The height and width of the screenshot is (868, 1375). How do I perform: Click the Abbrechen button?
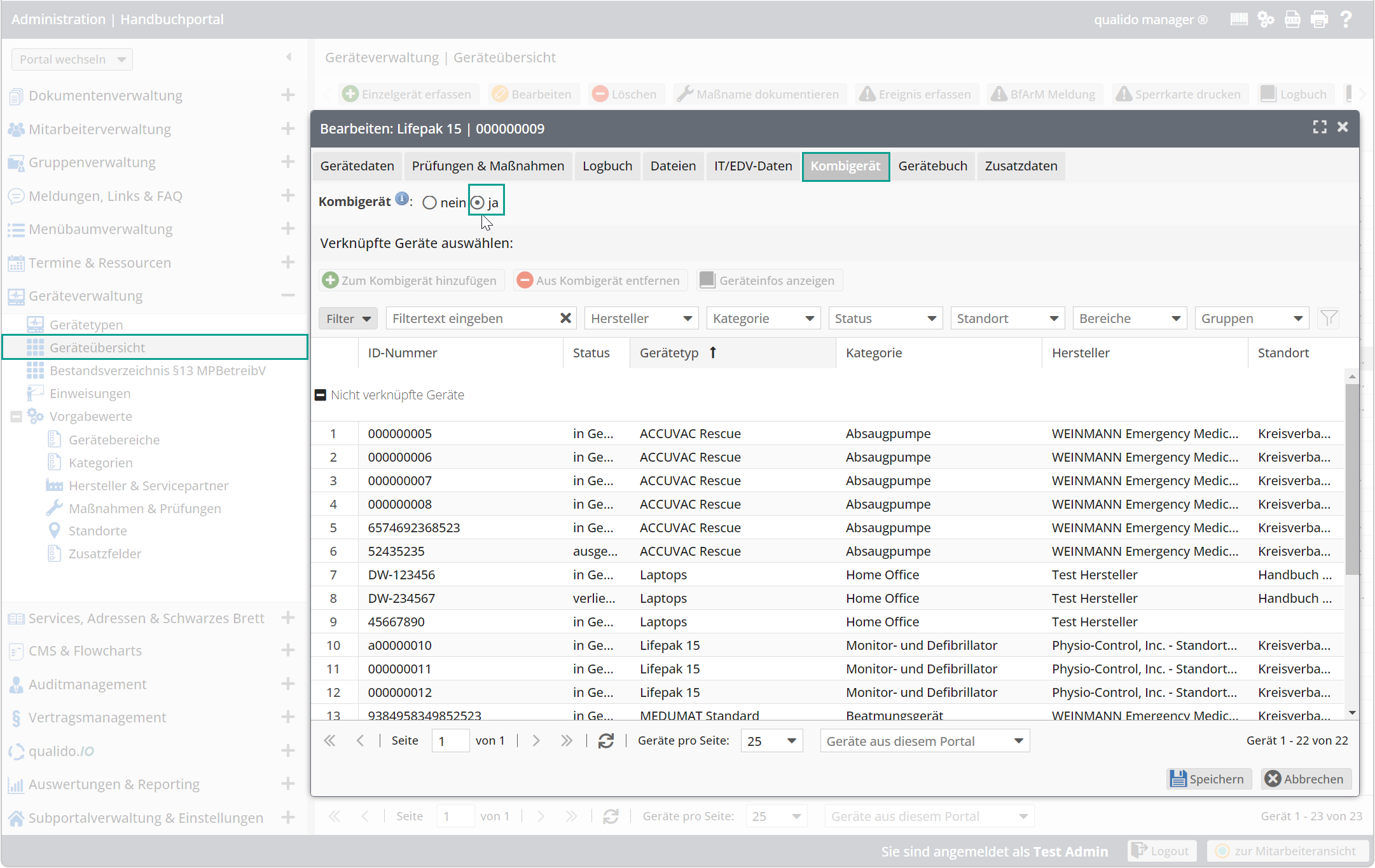[x=1305, y=779]
